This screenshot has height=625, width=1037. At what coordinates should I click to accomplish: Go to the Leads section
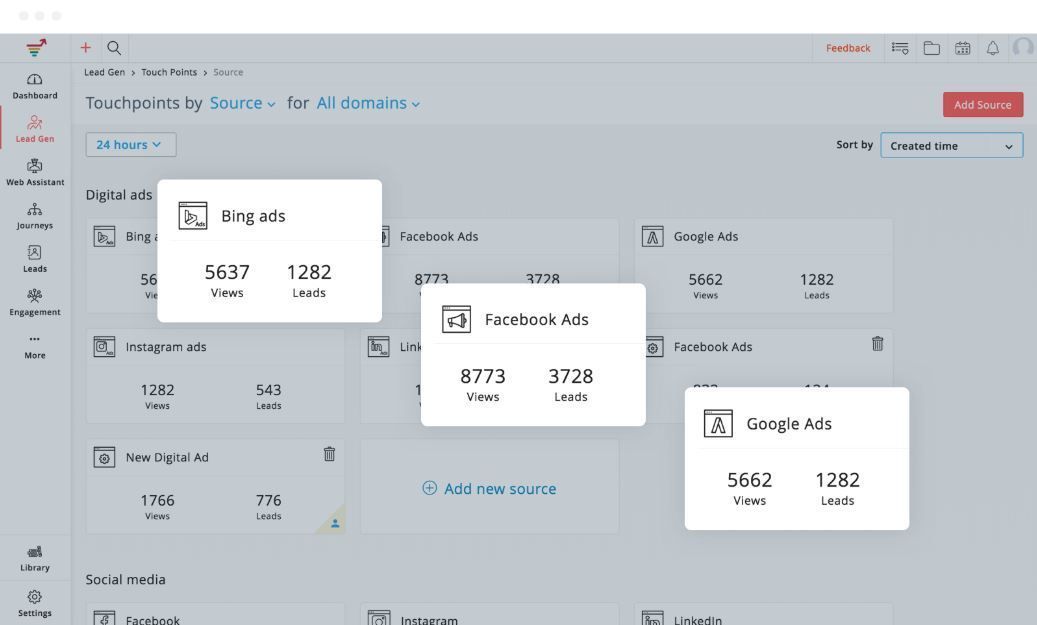[35, 259]
